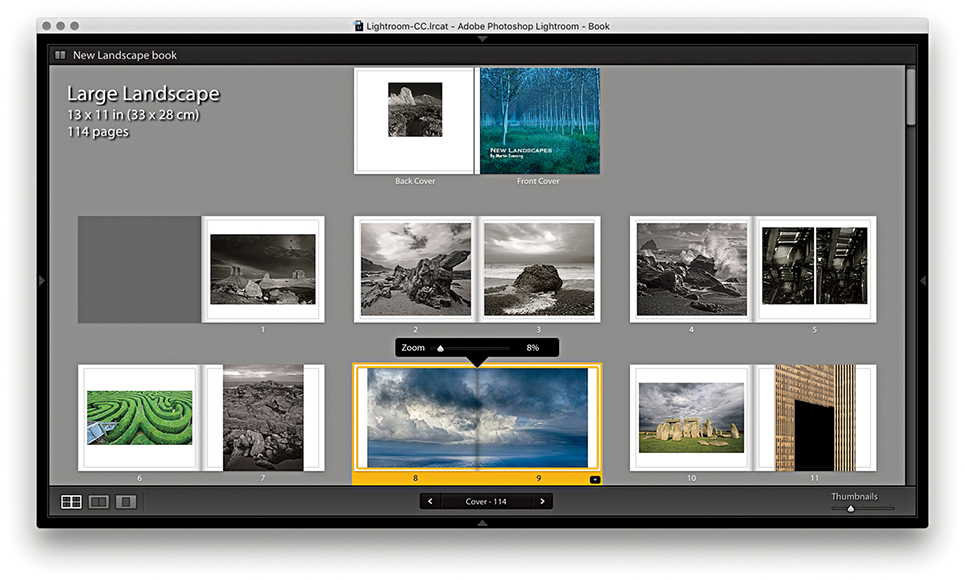Select page 10 Stonehenge photo
Image resolution: width=965 pixels, height=580 pixels.
pyautogui.click(x=691, y=417)
